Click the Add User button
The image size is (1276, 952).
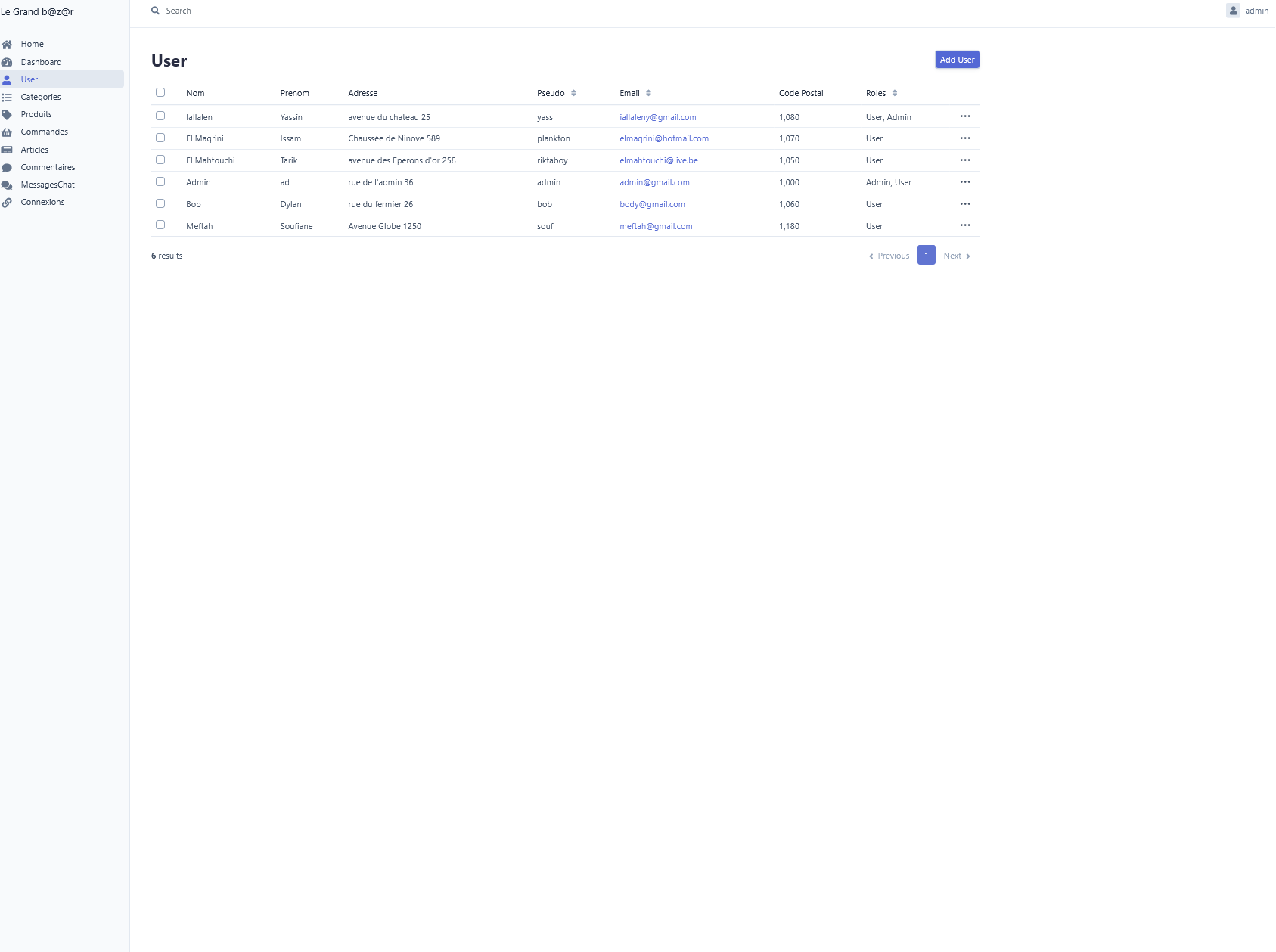click(958, 60)
